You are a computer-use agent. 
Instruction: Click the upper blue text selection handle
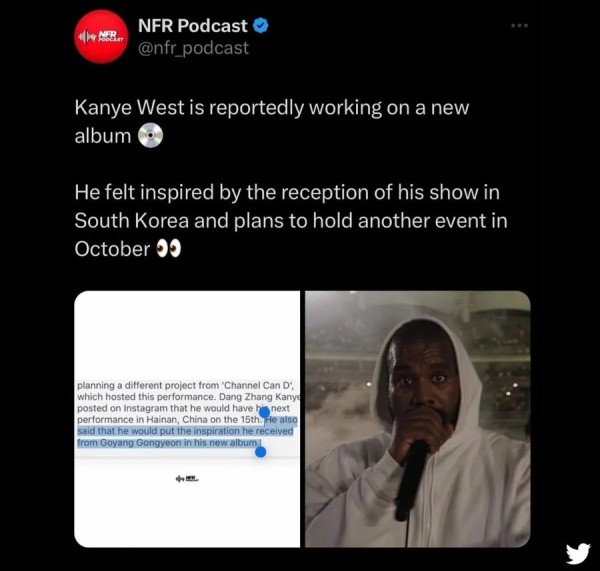[264, 413]
